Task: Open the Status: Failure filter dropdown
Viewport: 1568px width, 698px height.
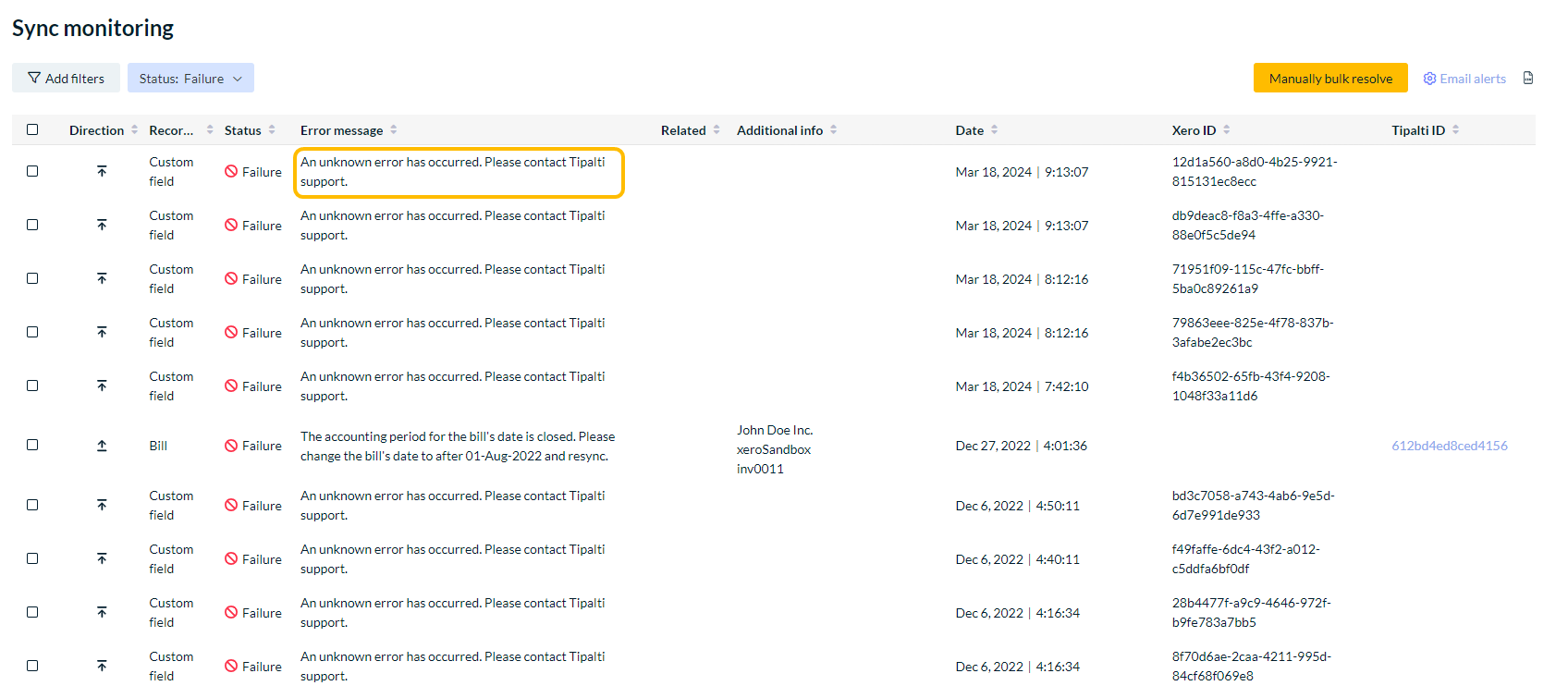Action: coord(190,79)
